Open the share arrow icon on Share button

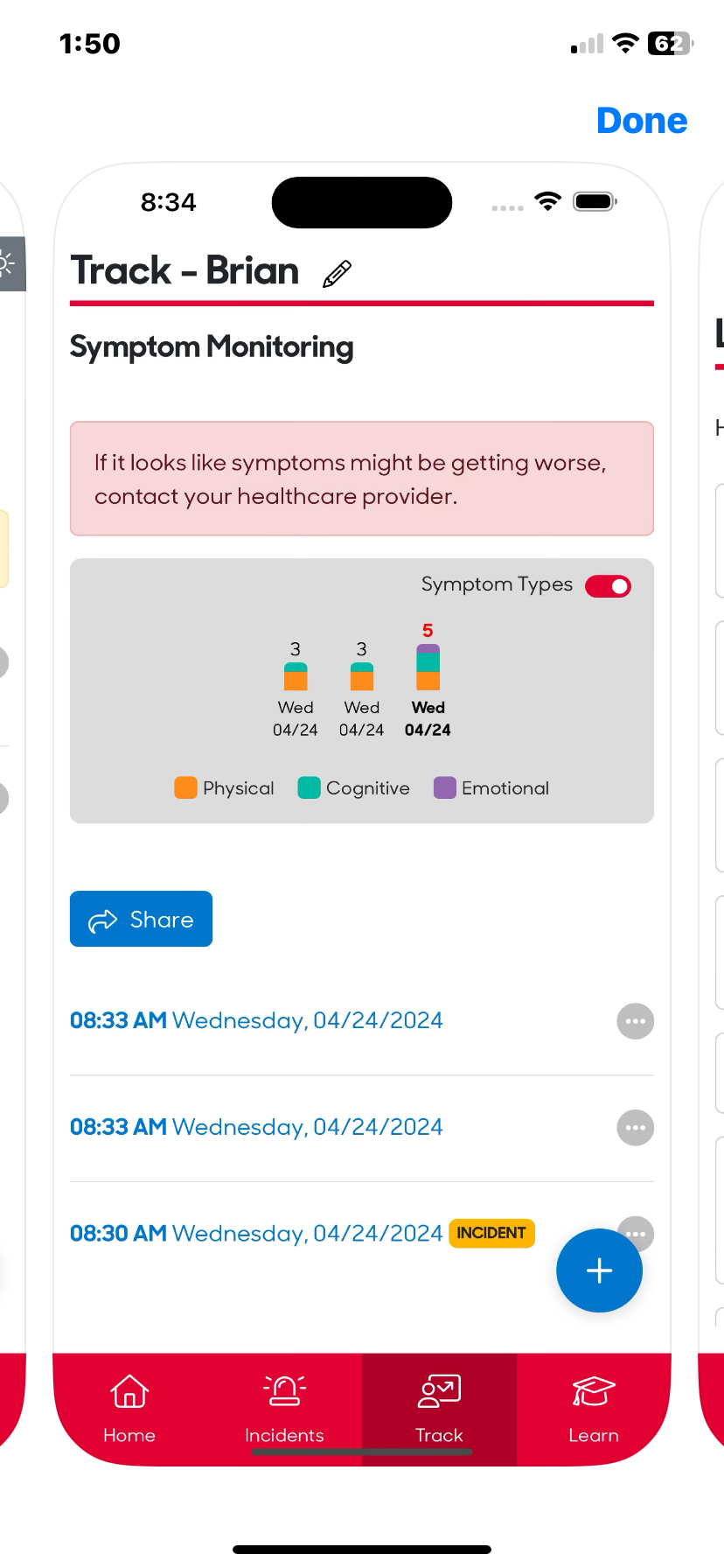102,920
